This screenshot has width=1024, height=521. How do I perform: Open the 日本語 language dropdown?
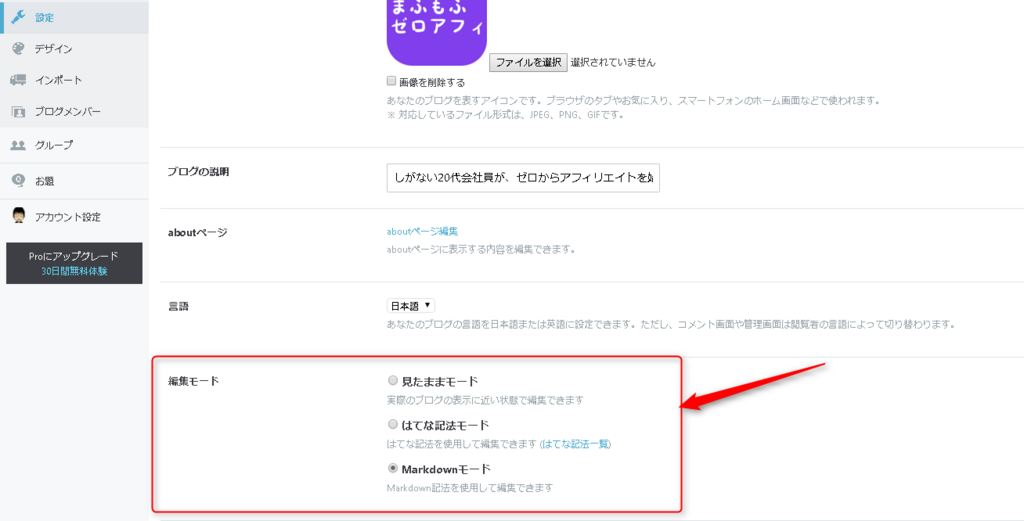coord(411,306)
